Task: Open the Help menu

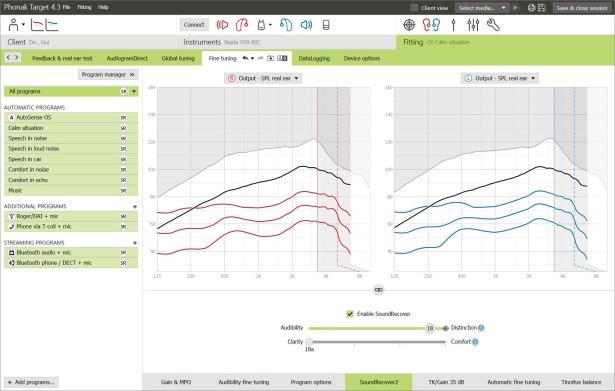Action: pyautogui.click(x=103, y=7)
